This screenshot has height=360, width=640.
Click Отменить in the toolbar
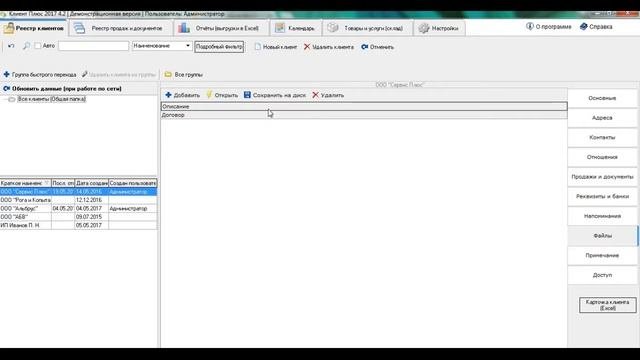pos(378,47)
